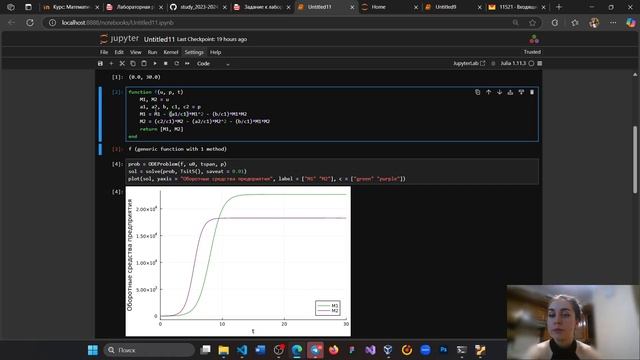Delete the active cell with trash icon

pos(532,92)
